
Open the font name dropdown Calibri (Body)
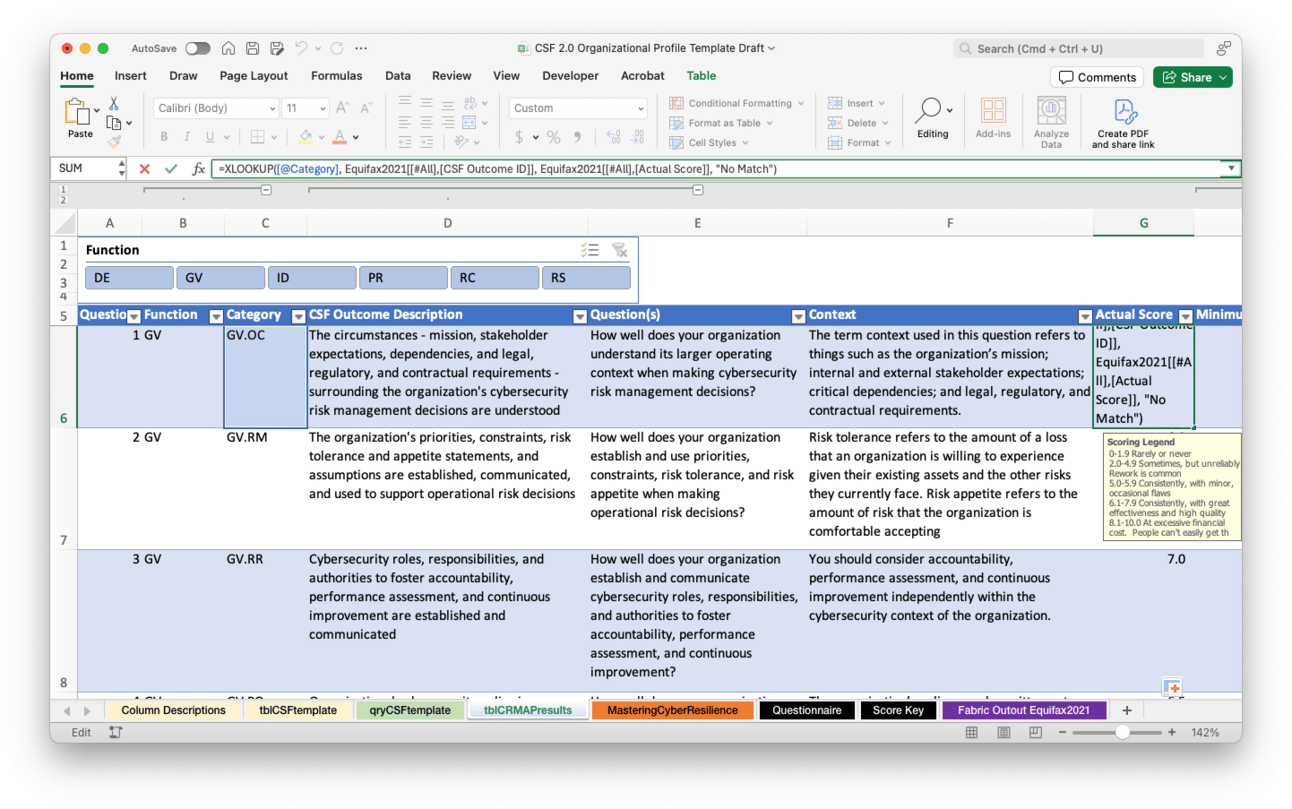pyautogui.click(x=272, y=108)
